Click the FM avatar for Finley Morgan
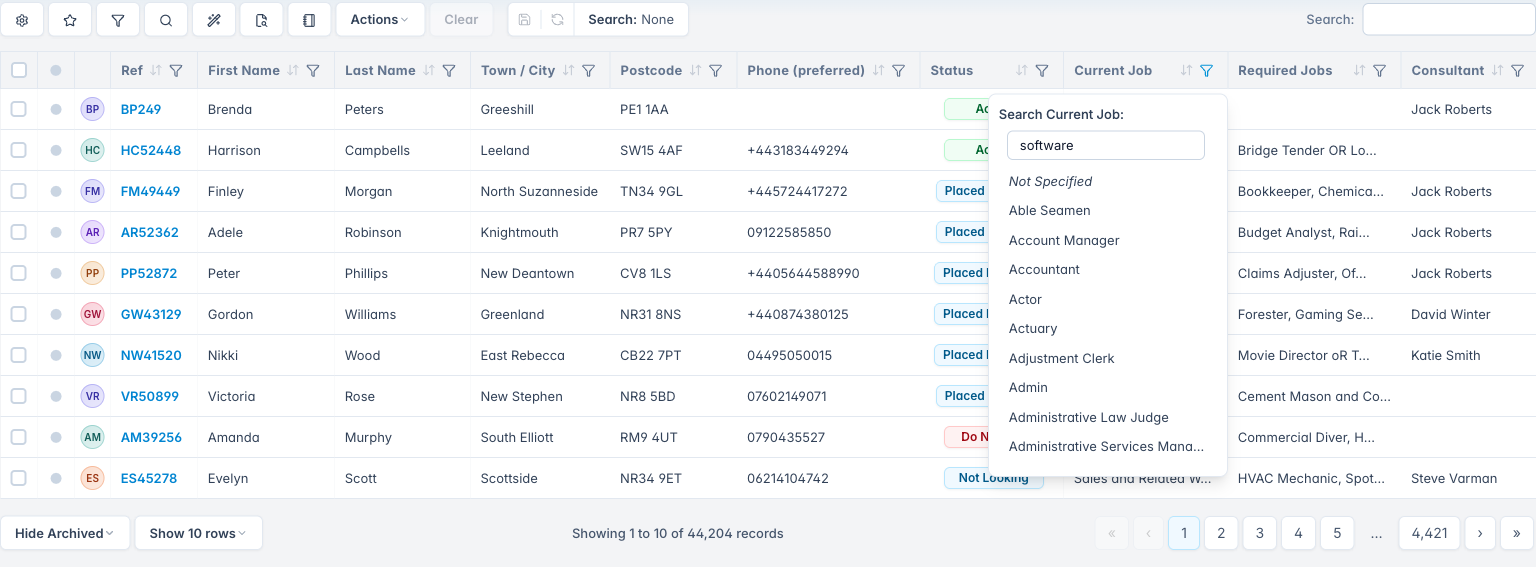The image size is (1536, 567). 92,191
